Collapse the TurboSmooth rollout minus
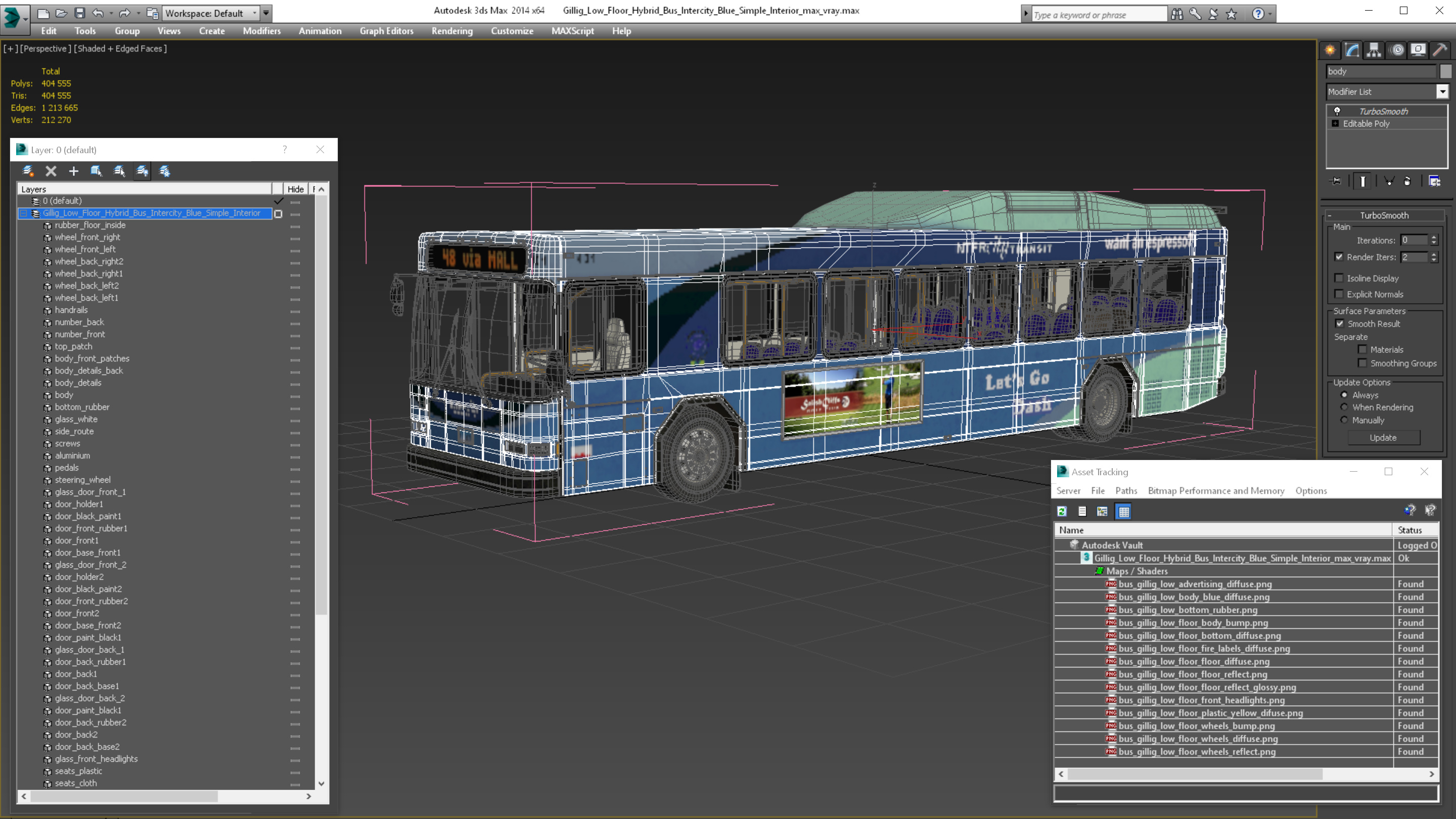Image resolution: width=1456 pixels, height=819 pixels. click(x=1330, y=215)
